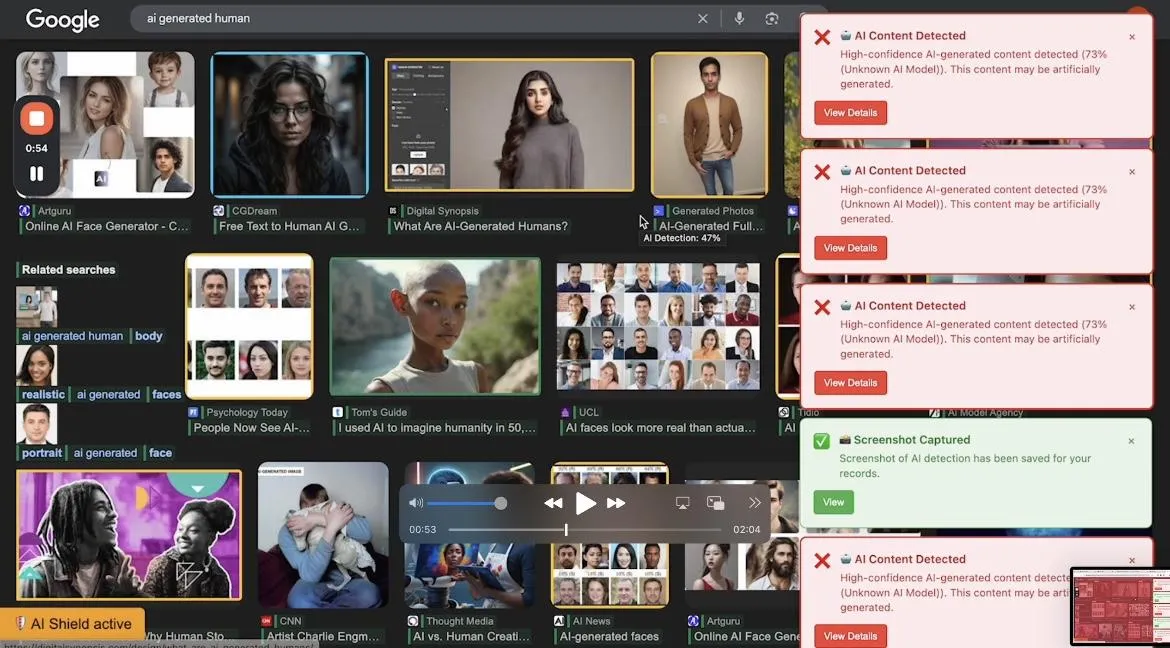Open 'Online AI Face Generator - C...' result link
This screenshot has height=648, width=1170.
point(107,226)
